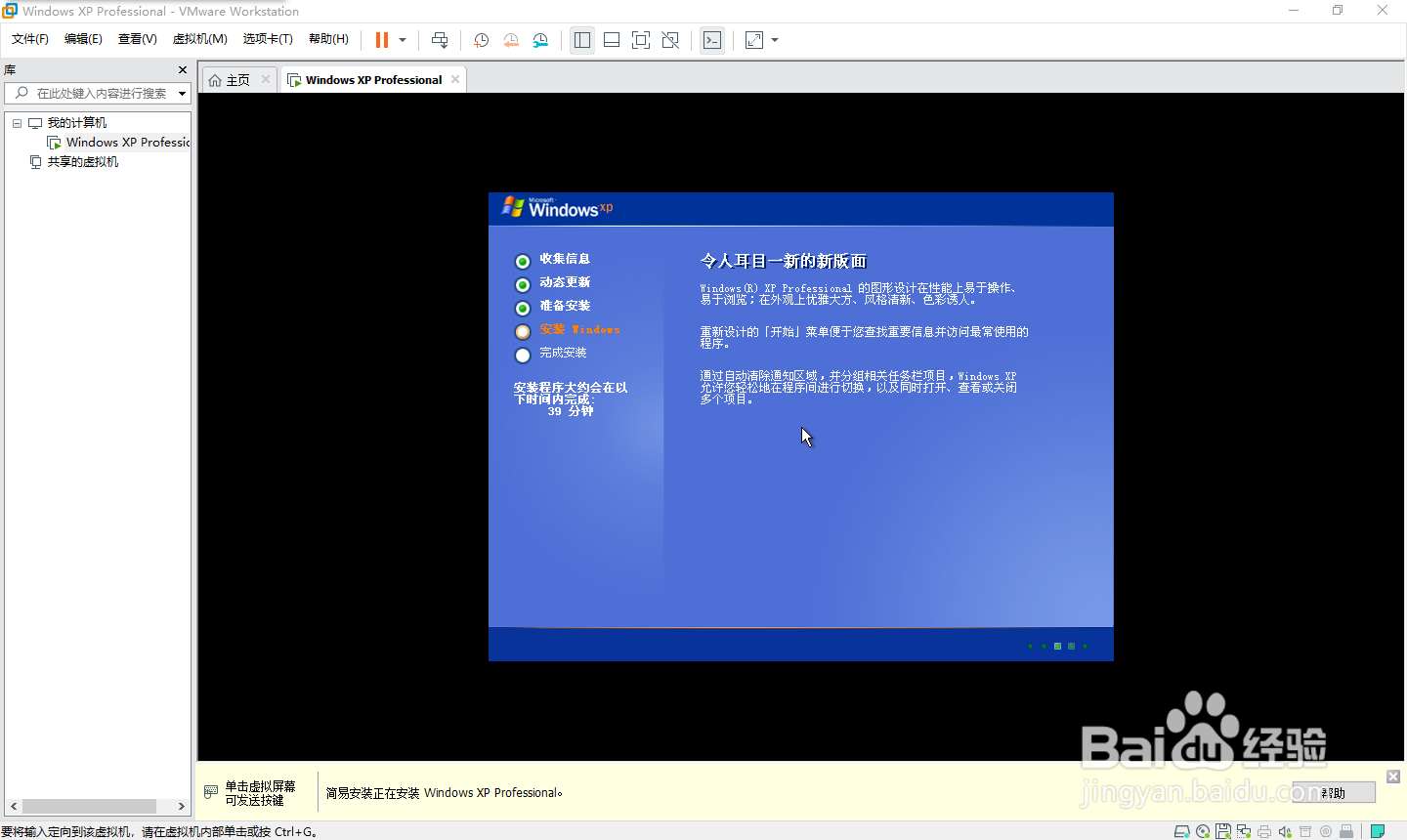Toggle the library sidebar view
The image size is (1407, 840).
tap(582, 40)
